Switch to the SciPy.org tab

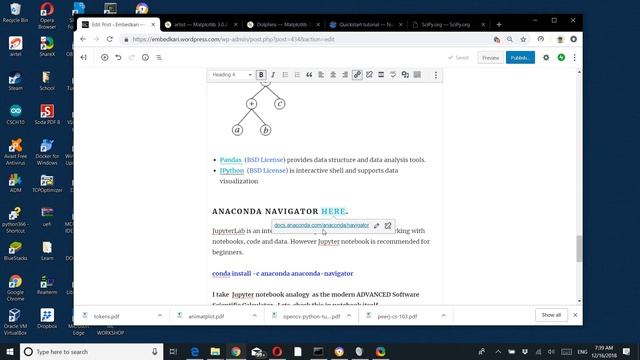tap(448, 24)
